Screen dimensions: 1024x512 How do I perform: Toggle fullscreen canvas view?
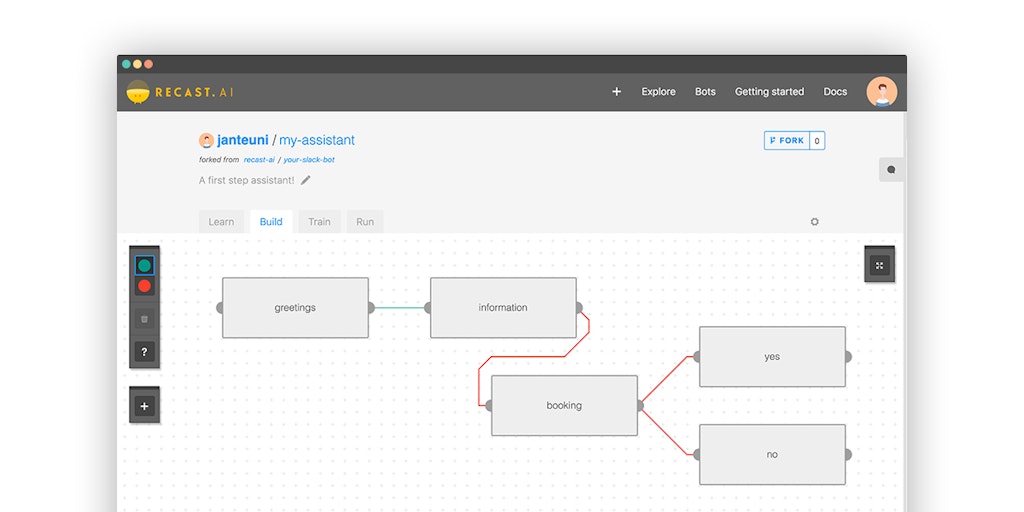[x=880, y=265]
